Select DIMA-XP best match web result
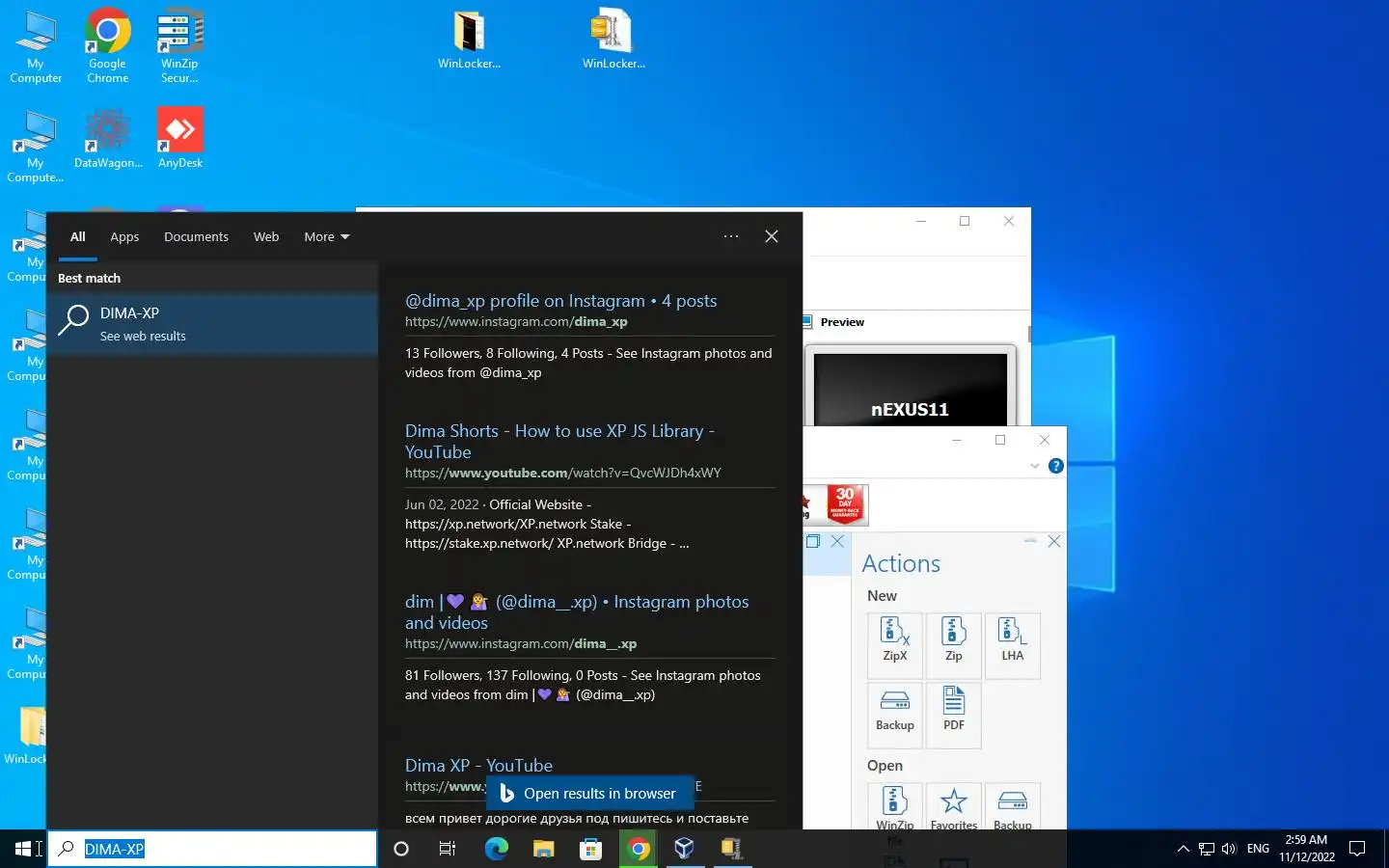Viewport: 1389px width, 868px height. tap(212, 323)
